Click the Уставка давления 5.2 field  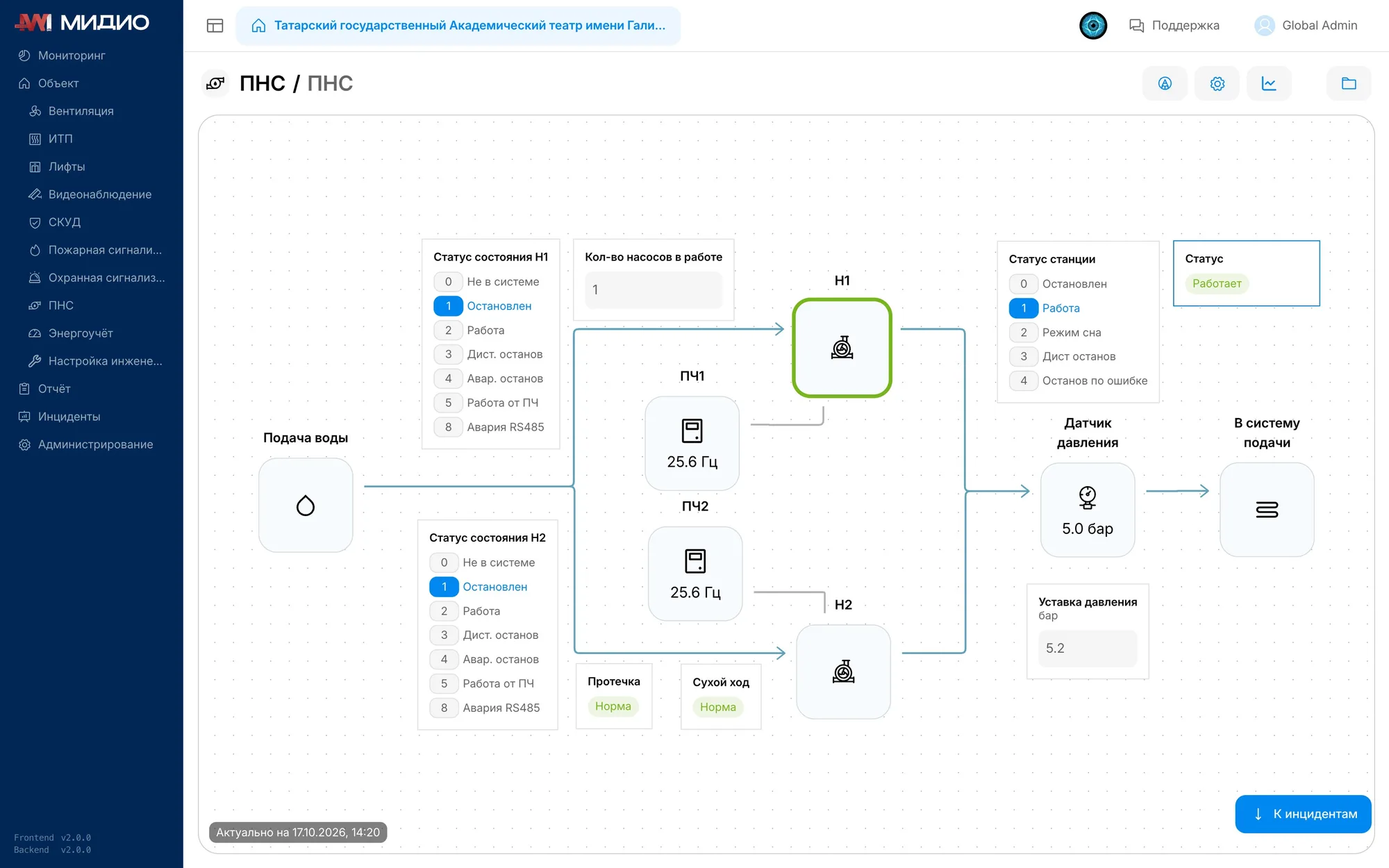[1088, 648]
